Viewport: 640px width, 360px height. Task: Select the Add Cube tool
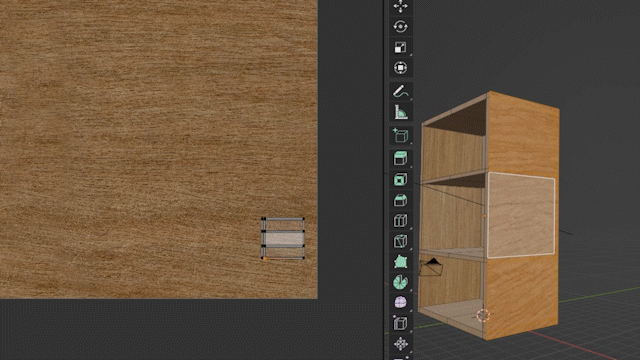coord(400,136)
